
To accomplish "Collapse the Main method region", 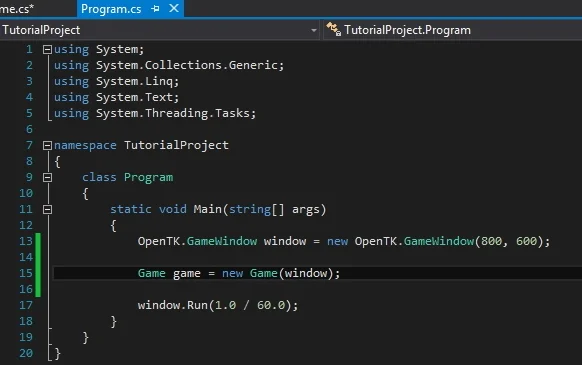I will pyautogui.click(x=47, y=209).
